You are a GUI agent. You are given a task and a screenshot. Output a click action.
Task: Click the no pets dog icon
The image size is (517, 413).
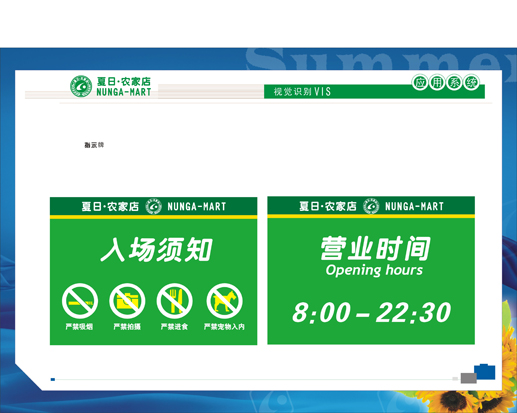(x=224, y=301)
